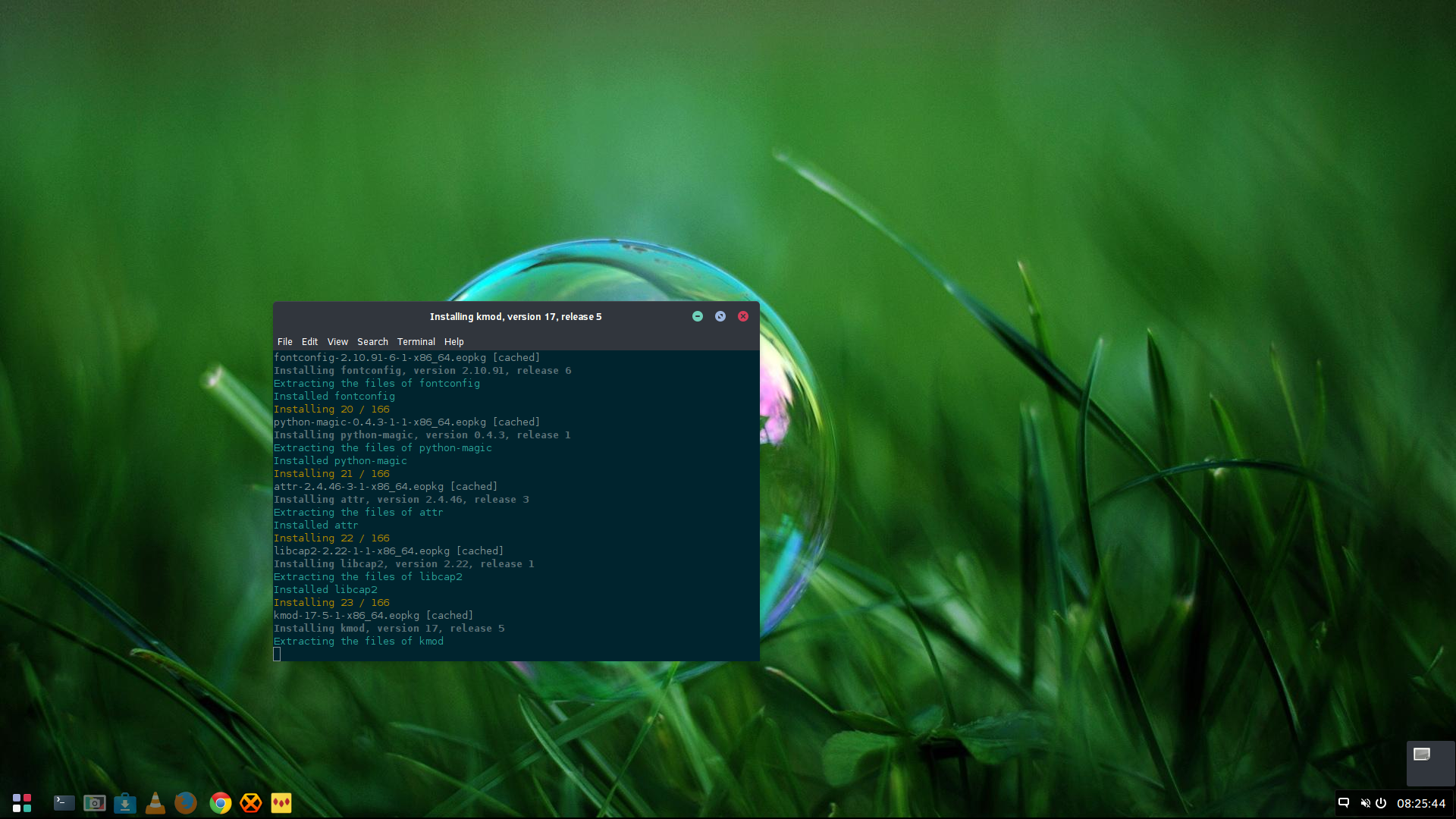Screen dimensions: 1456x819
Task: Launch Google Chrome
Action: coord(221,803)
